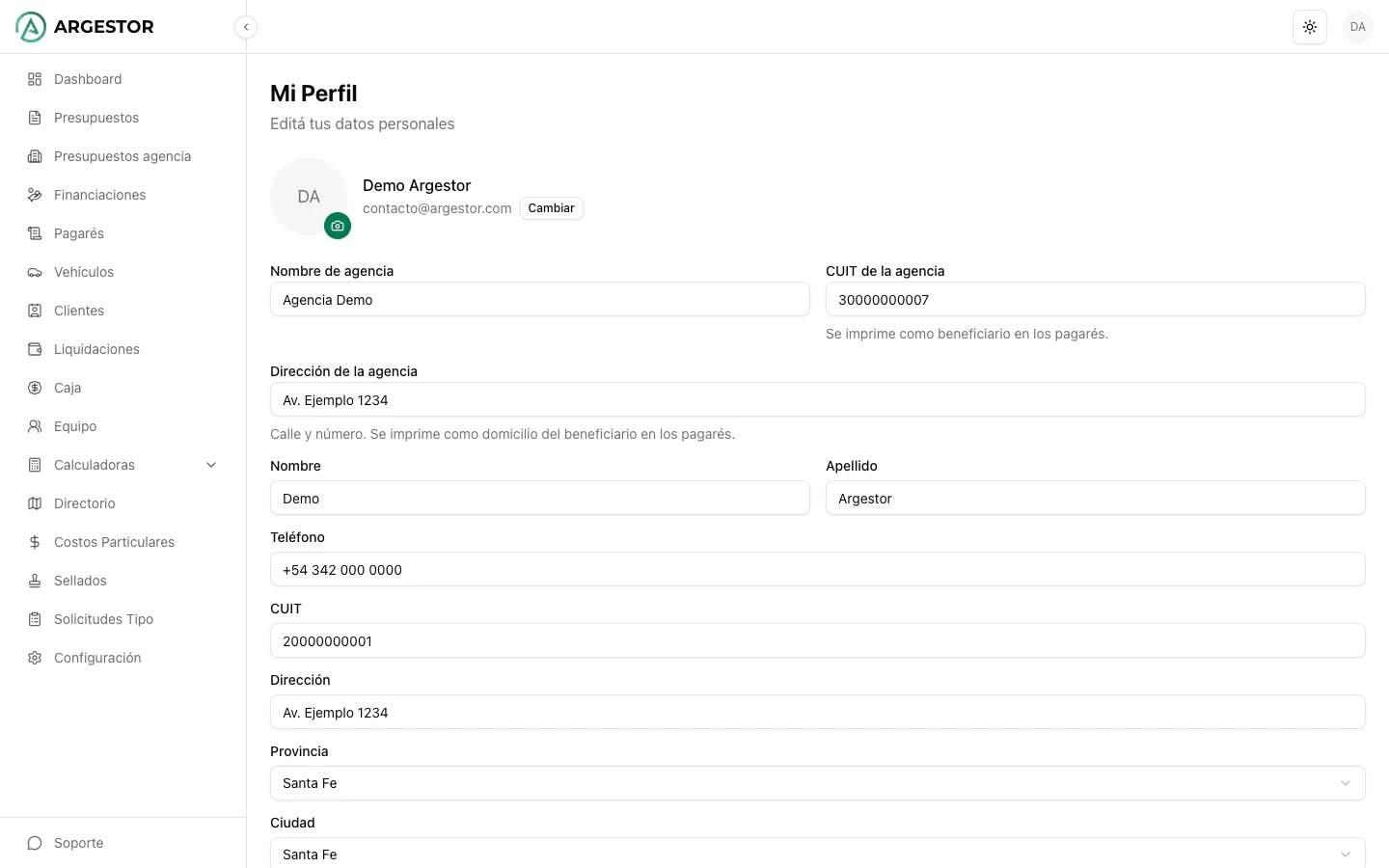This screenshot has height=868, width=1389.
Task: Open the Soporte link
Action: point(123,843)
